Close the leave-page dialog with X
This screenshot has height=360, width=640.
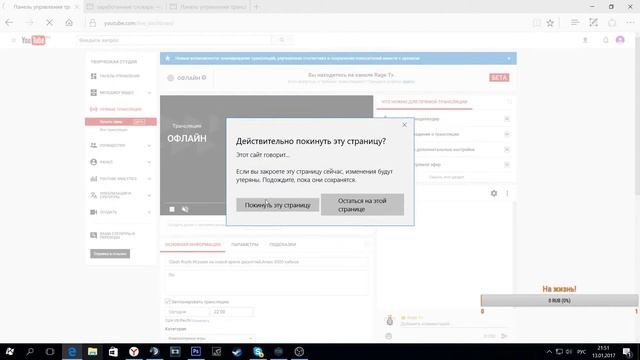point(404,125)
